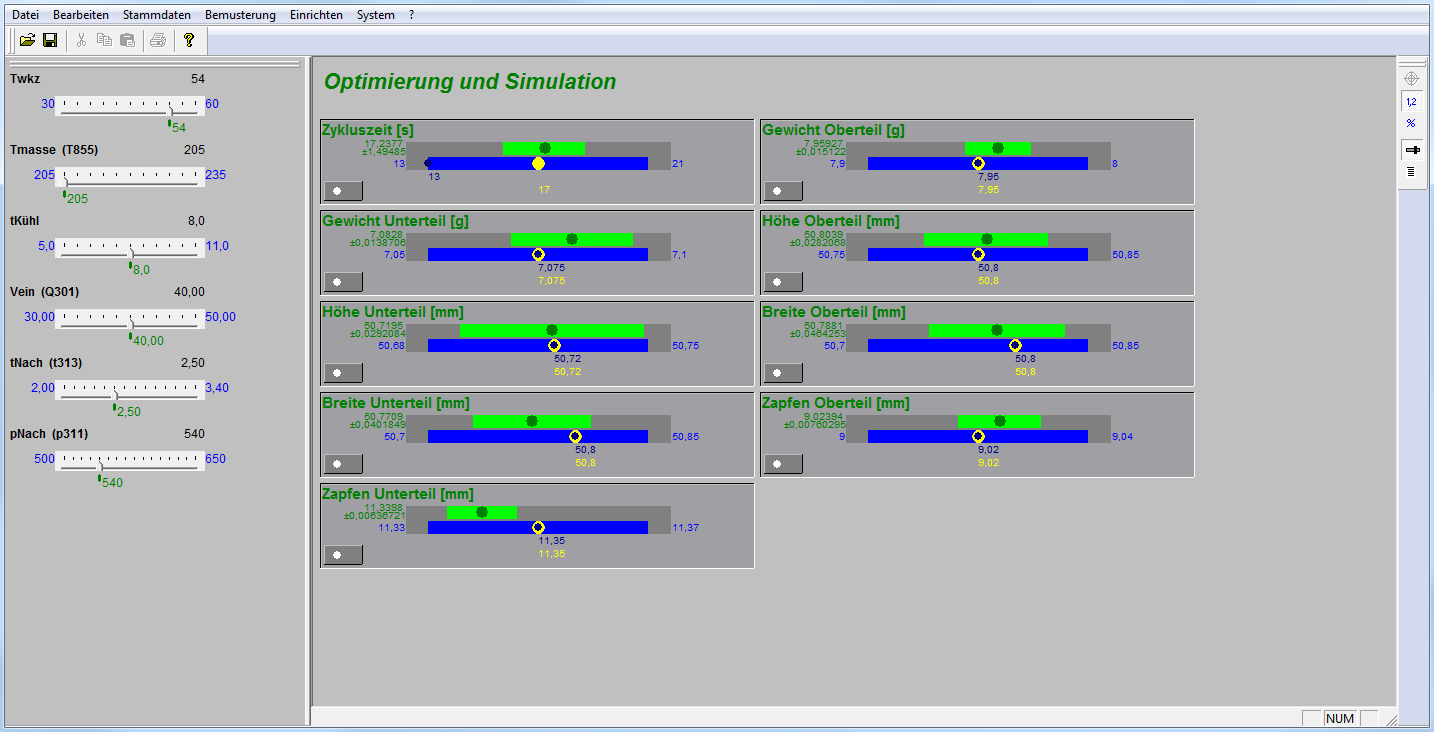Screen dimensions: 1434x732
Task: Click the pNach (p311) slider handle
Action: tap(99, 466)
